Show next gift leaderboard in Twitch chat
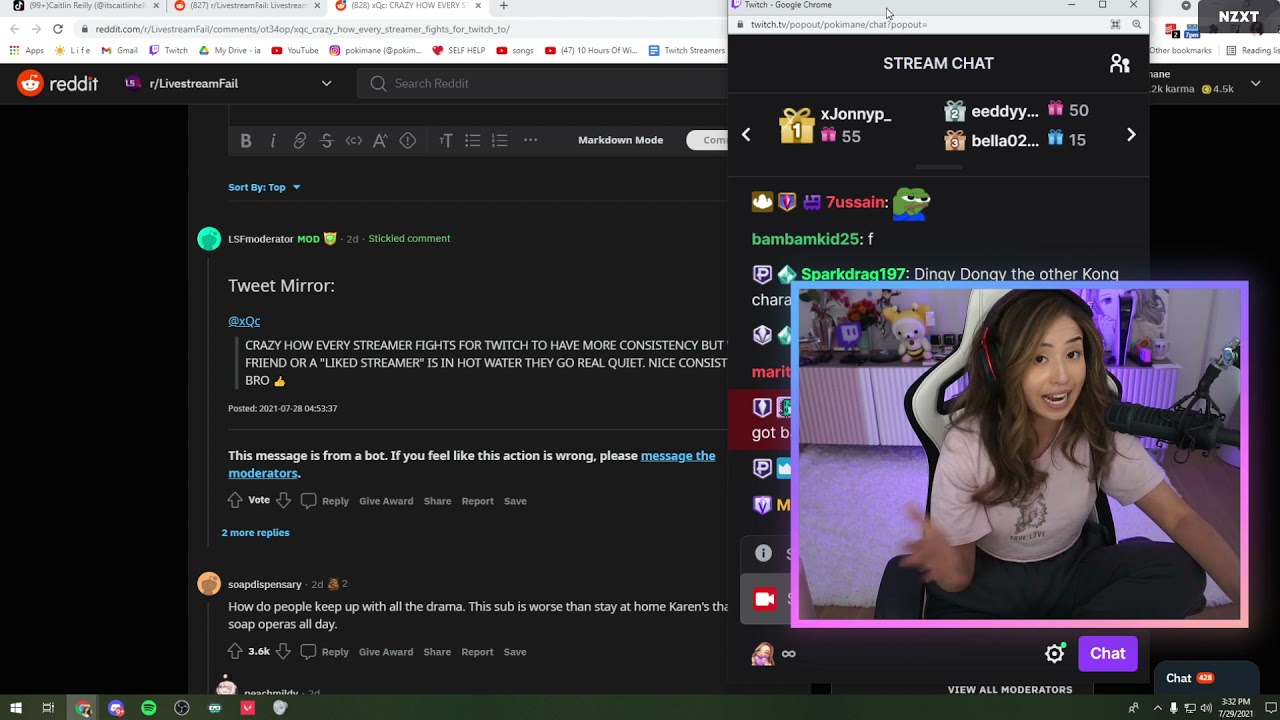 [1131, 135]
